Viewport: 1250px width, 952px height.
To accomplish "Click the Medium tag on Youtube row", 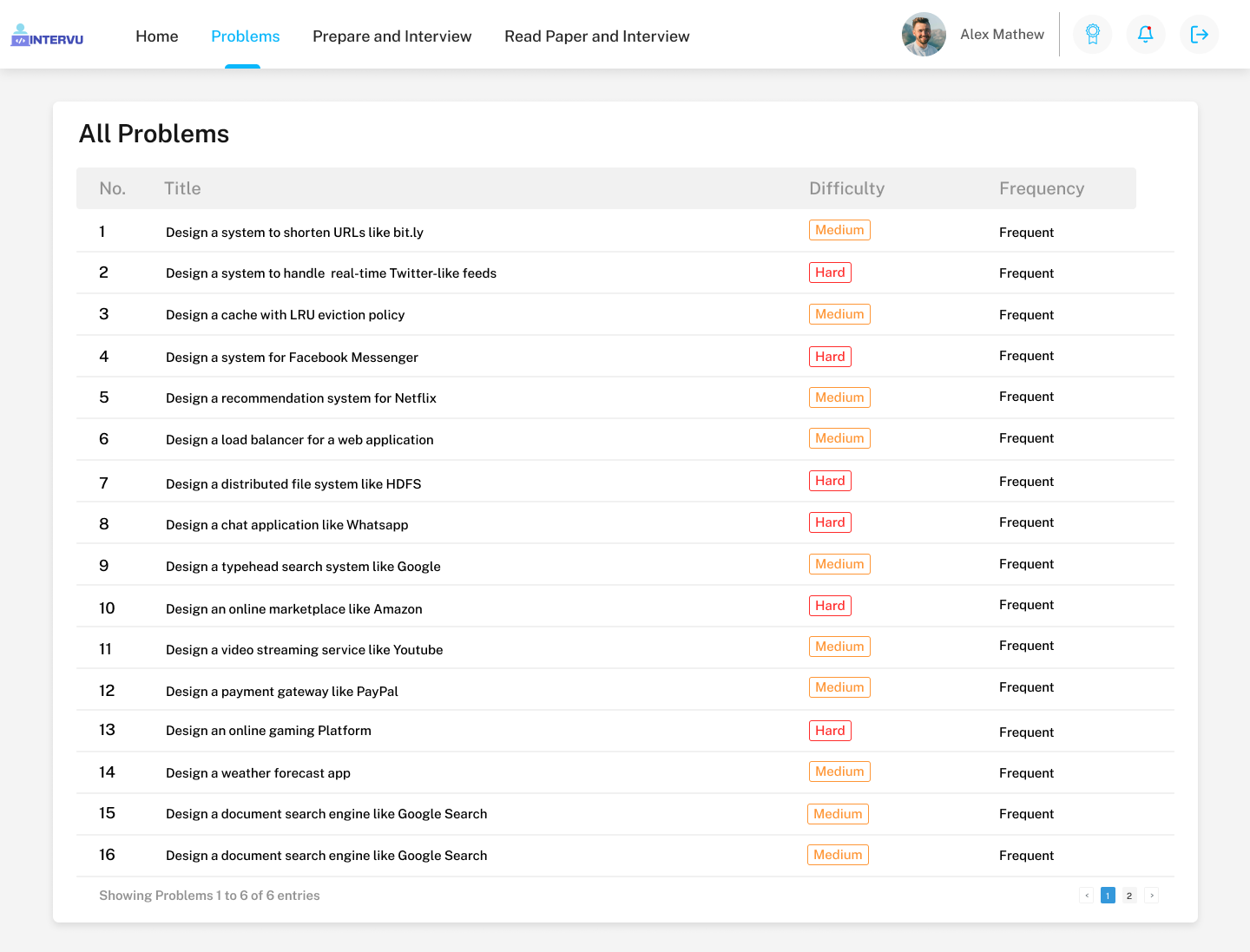I will (x=839, y=647).
